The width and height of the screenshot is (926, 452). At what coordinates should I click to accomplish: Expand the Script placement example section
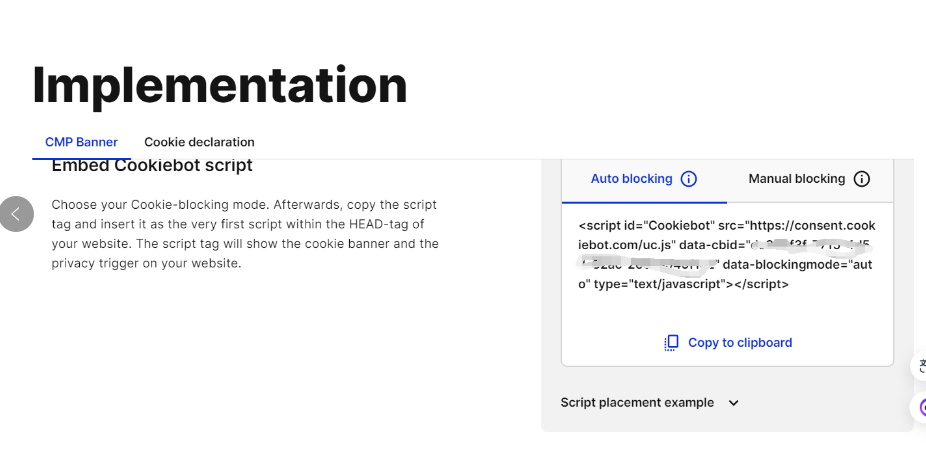point(650,403)
